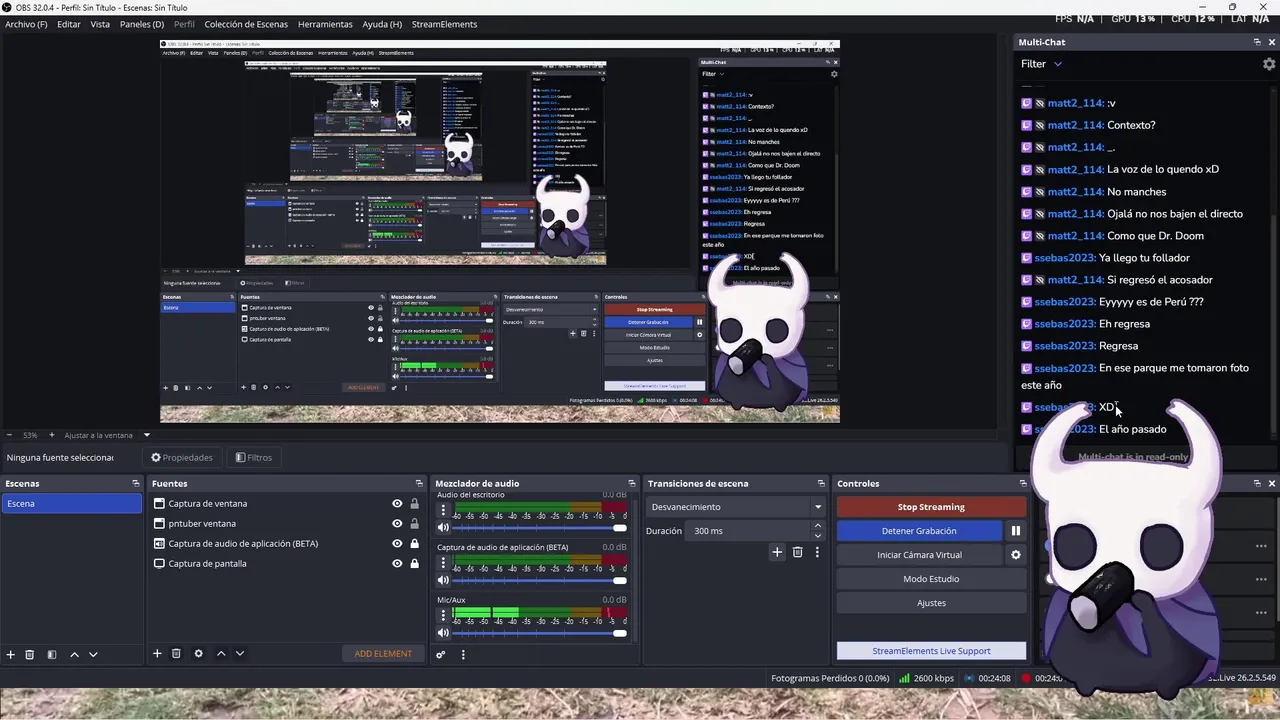Click the ADD ELEMENT button
The height and width of the screenshot is (720, 1280).
[x=383, y=654]
